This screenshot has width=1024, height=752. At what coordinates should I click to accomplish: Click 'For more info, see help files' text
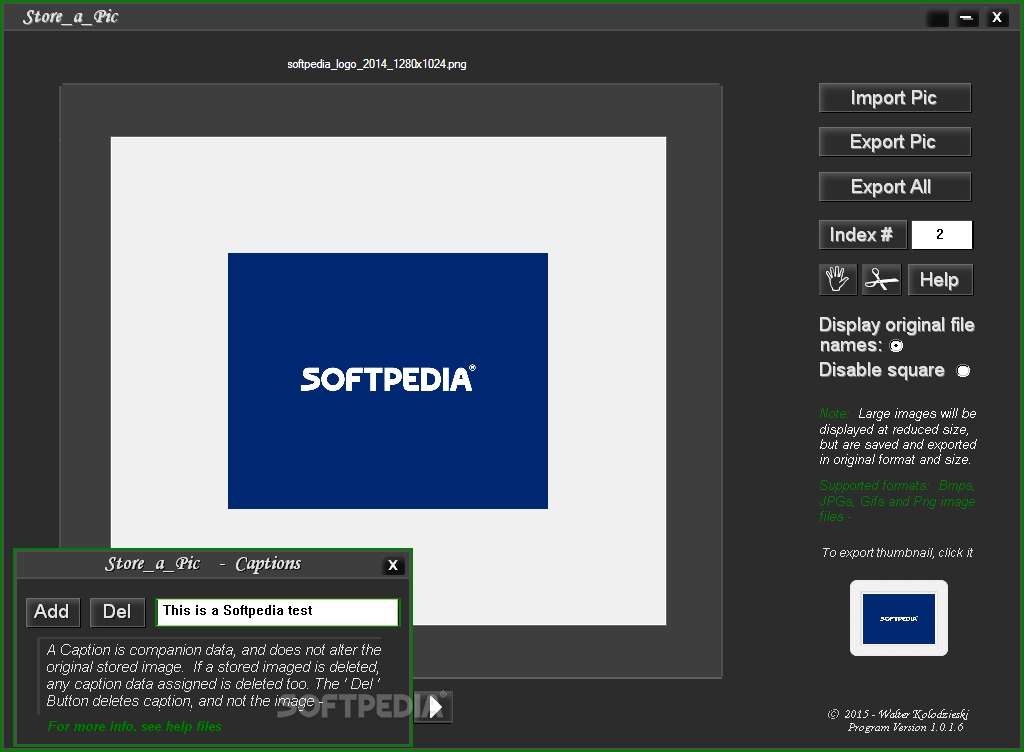click(x=135, y=727)
